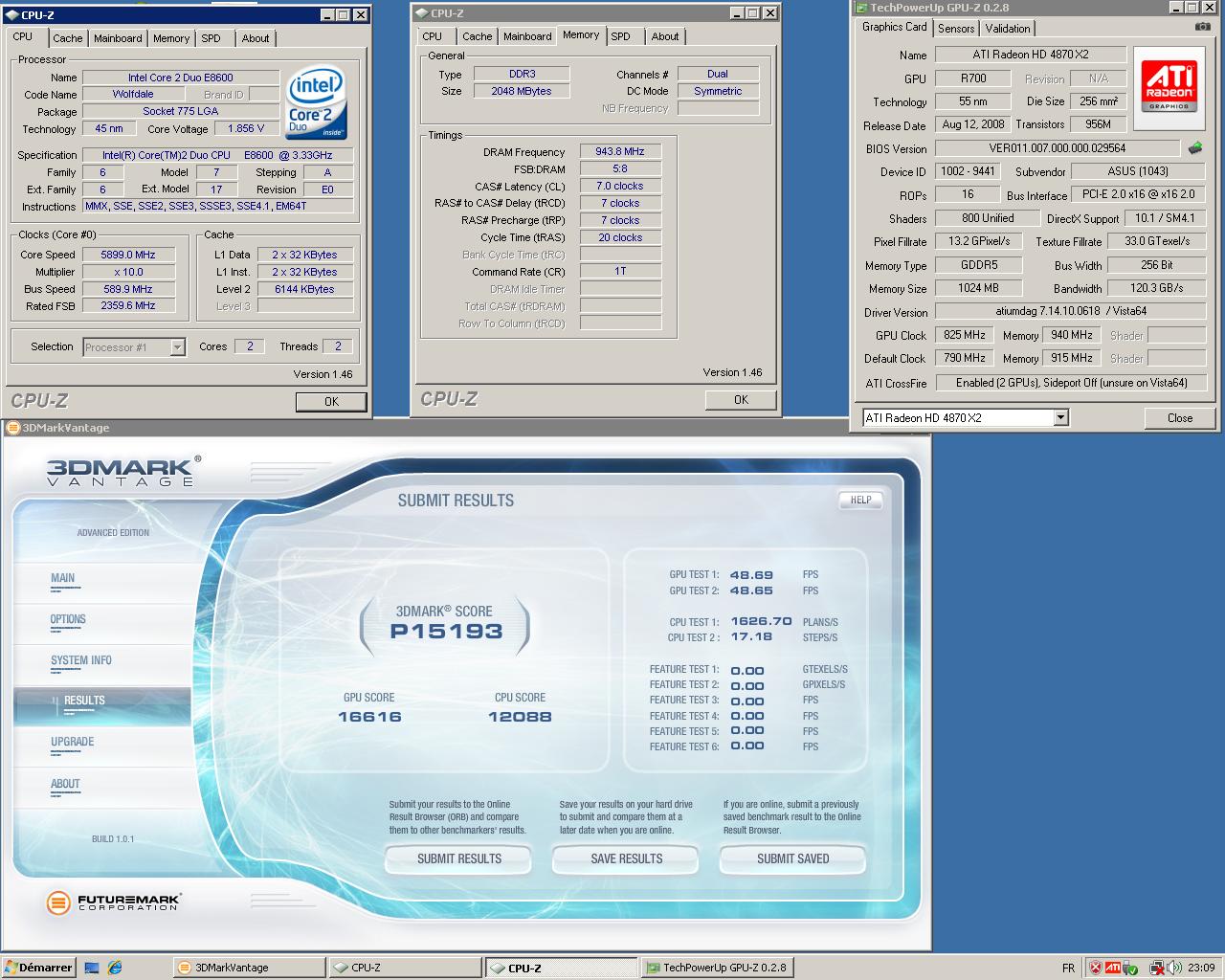
Task: Click the GPU-Z title bar app icon
Action: pyautogui.click(x=861, y=8)
